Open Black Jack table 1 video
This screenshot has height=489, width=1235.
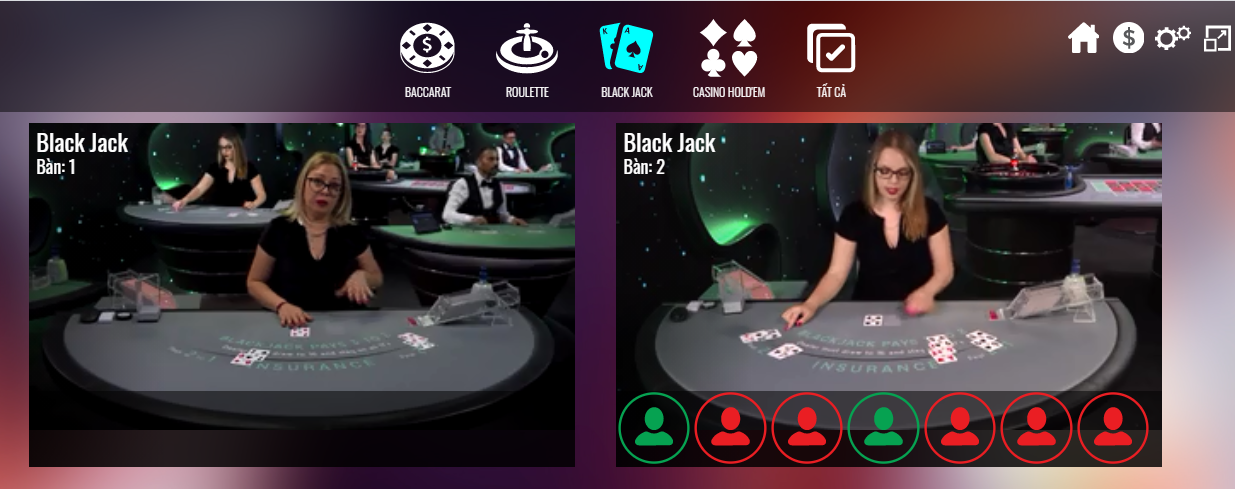302,295
